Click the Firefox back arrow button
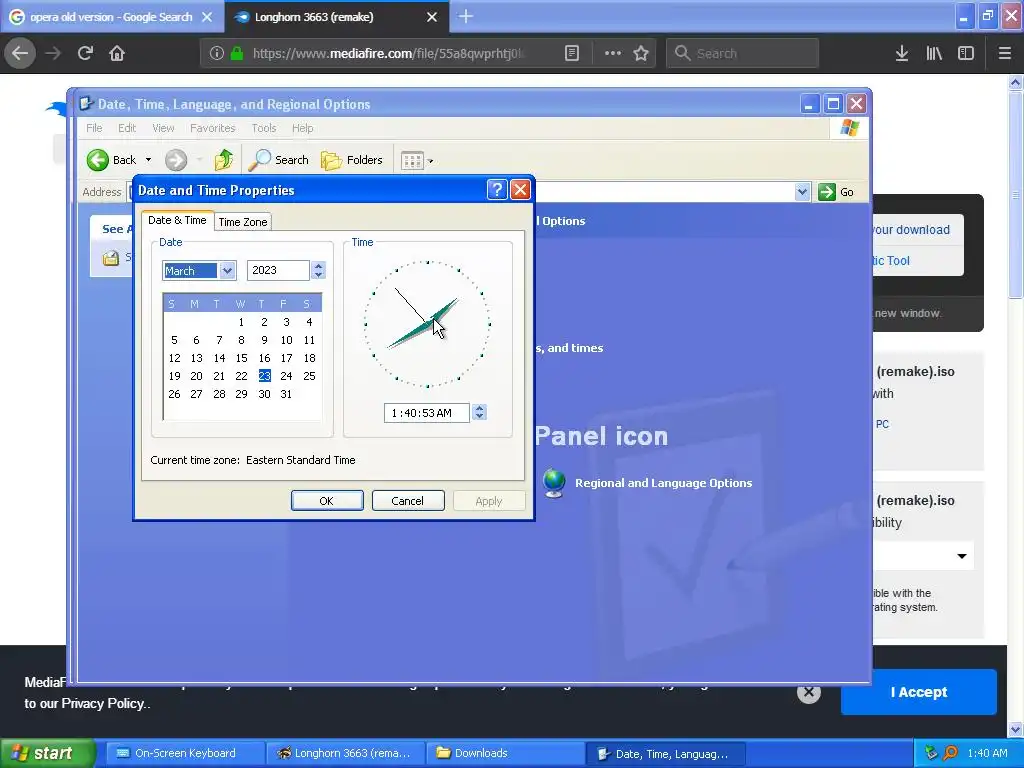This screenshot has width=1024, height=768. point(20,53)
